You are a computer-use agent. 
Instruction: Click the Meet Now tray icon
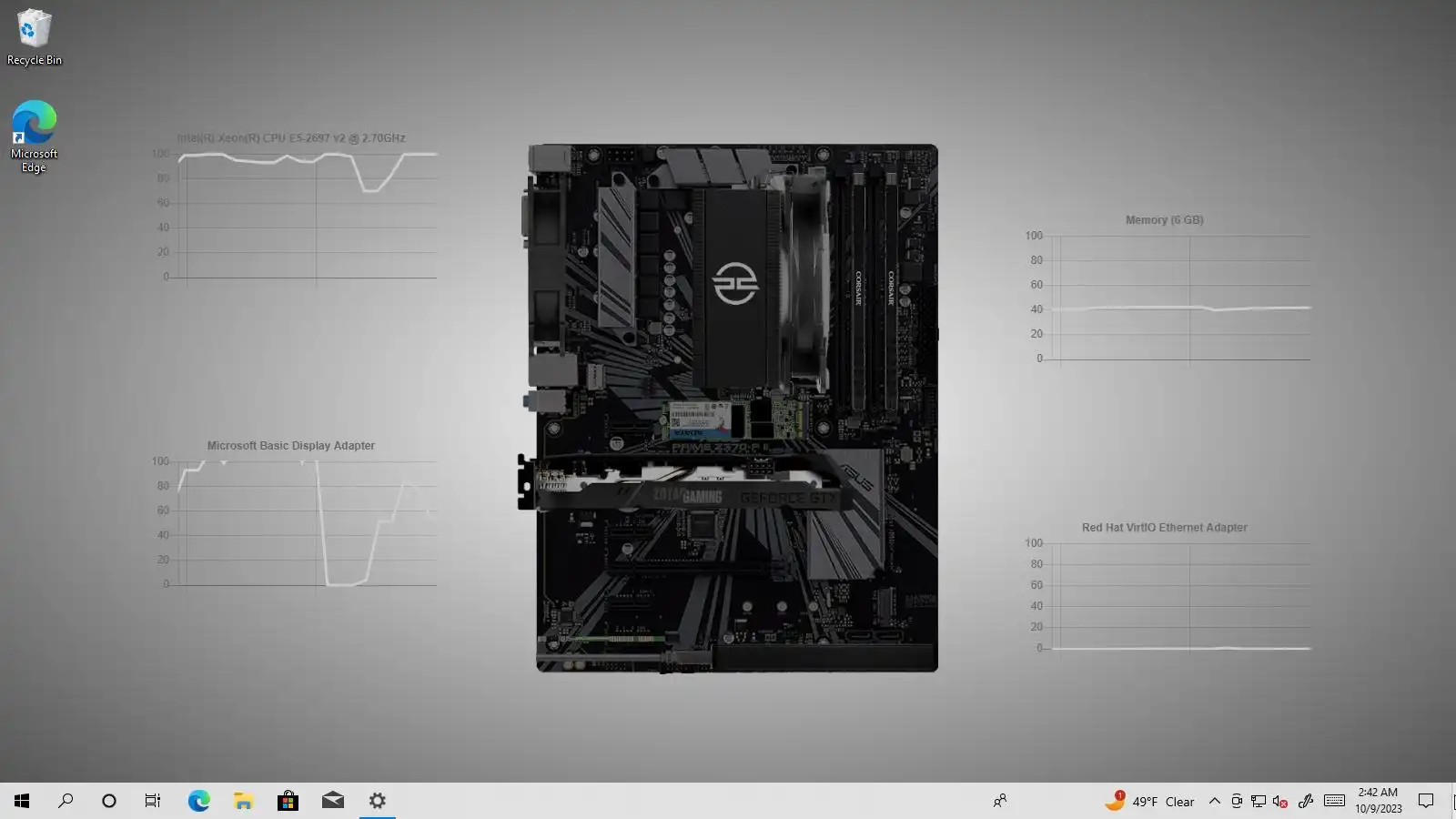tap(1237, 801)
